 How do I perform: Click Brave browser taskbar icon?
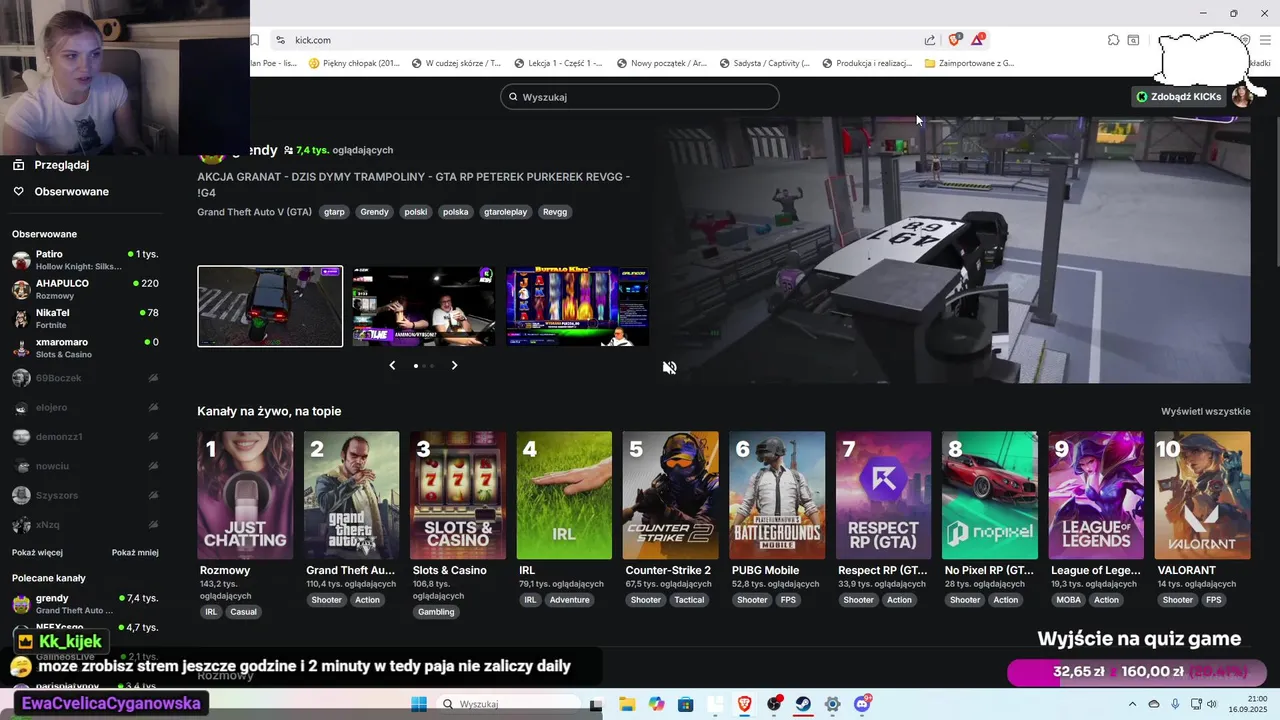click(x=744, y=704)
